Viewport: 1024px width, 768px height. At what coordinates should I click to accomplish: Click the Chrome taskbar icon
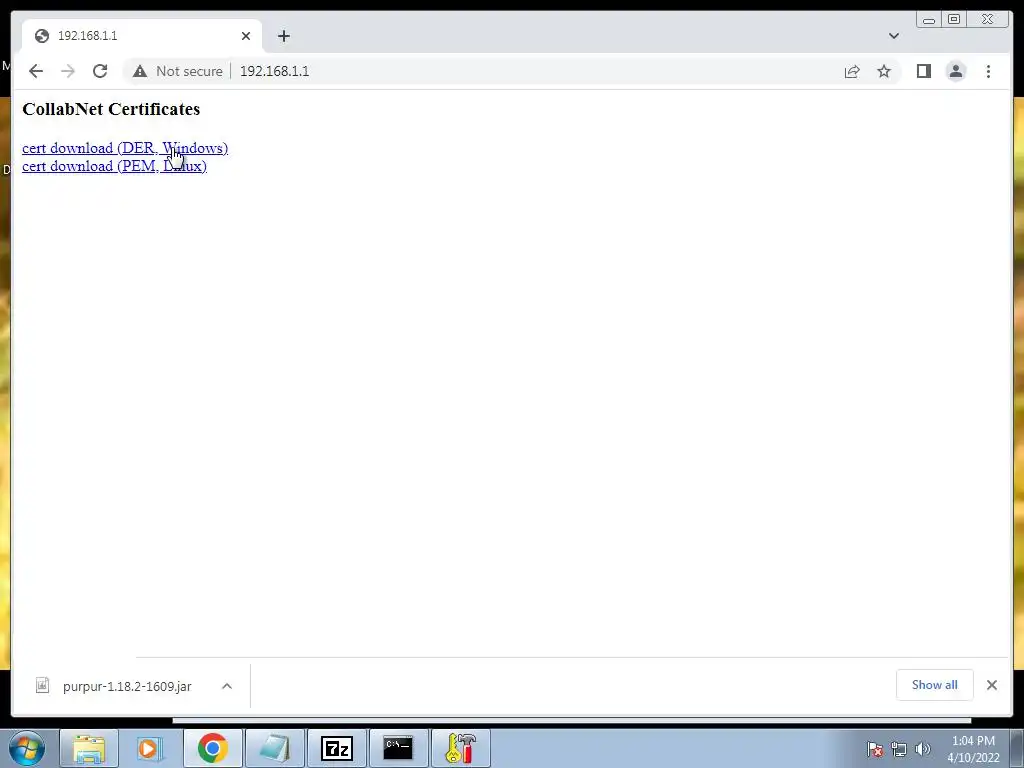pyautogui.click(x=212, y=748)
